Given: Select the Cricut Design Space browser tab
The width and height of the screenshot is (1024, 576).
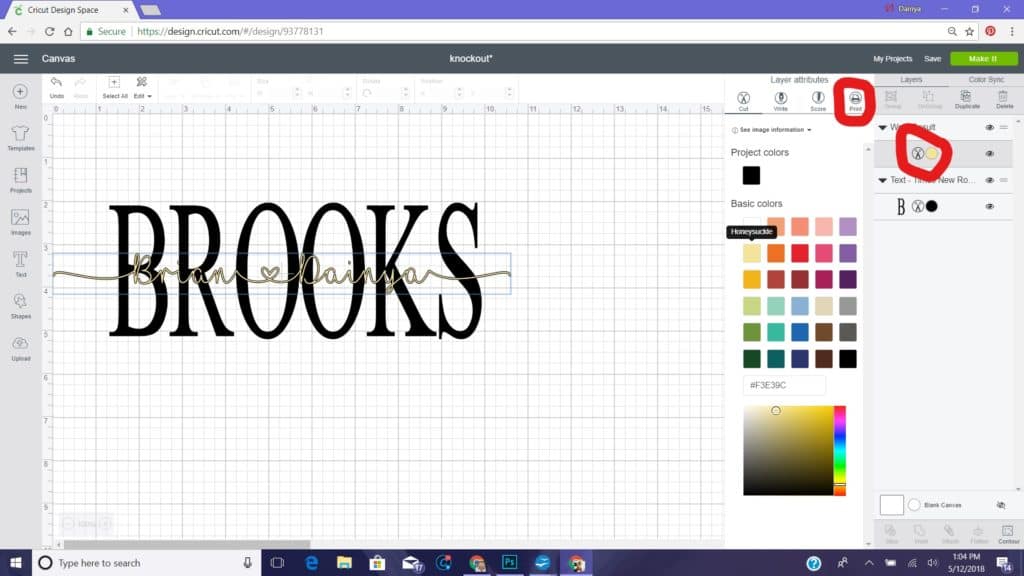Looking at the screenshot, I should (x=71, y=10).
